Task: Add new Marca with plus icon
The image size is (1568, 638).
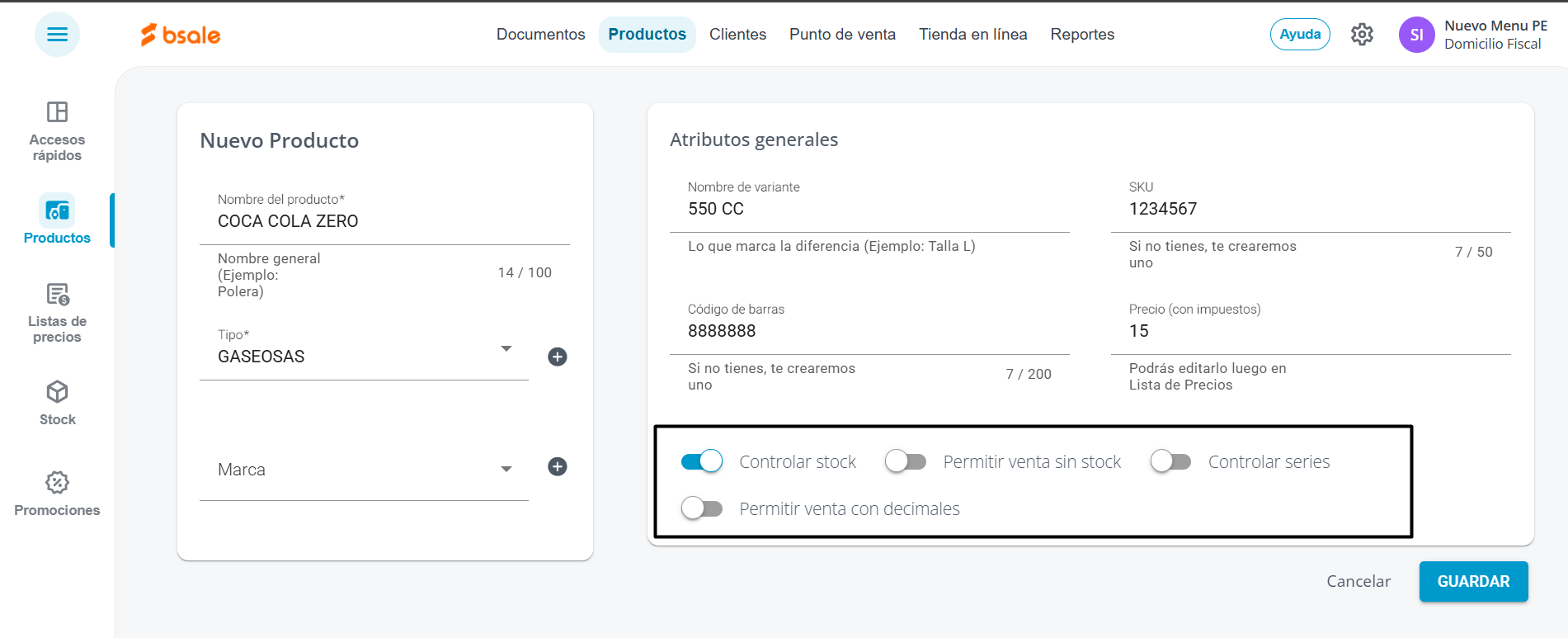Action: click(x=558, y=466)
